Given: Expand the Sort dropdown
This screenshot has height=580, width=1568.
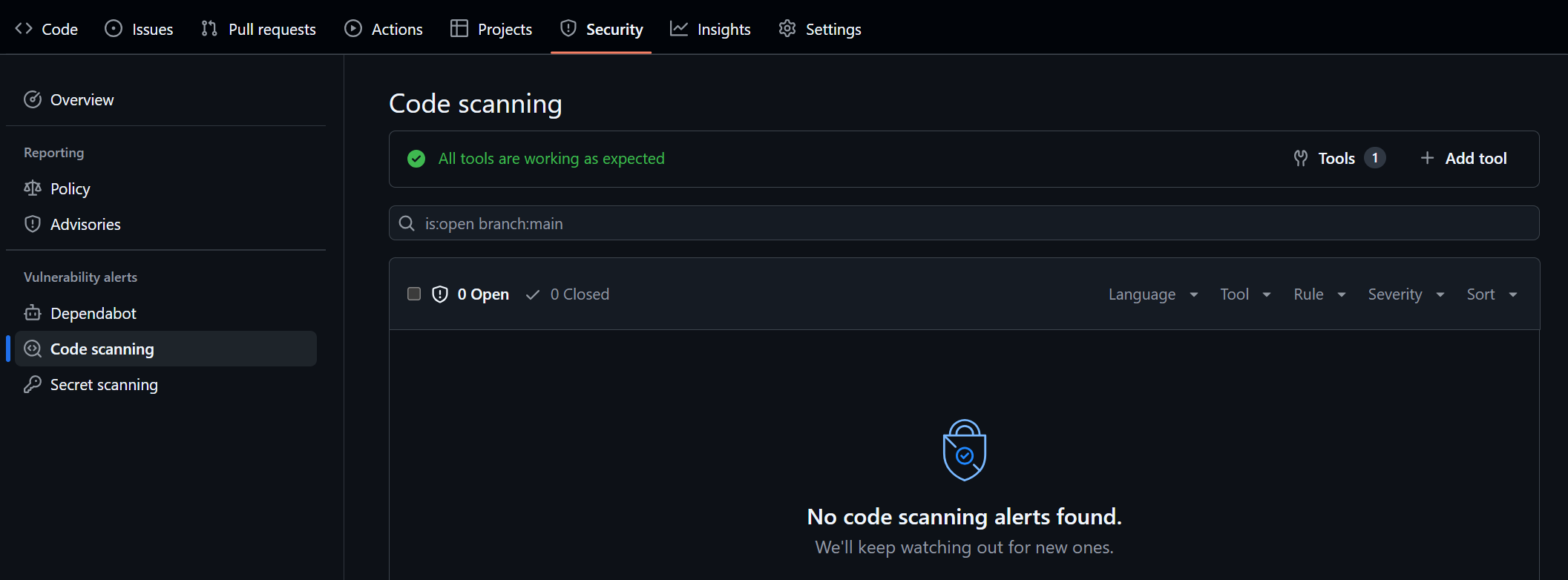Looking at the screenshot, I should pos(1492,294).
